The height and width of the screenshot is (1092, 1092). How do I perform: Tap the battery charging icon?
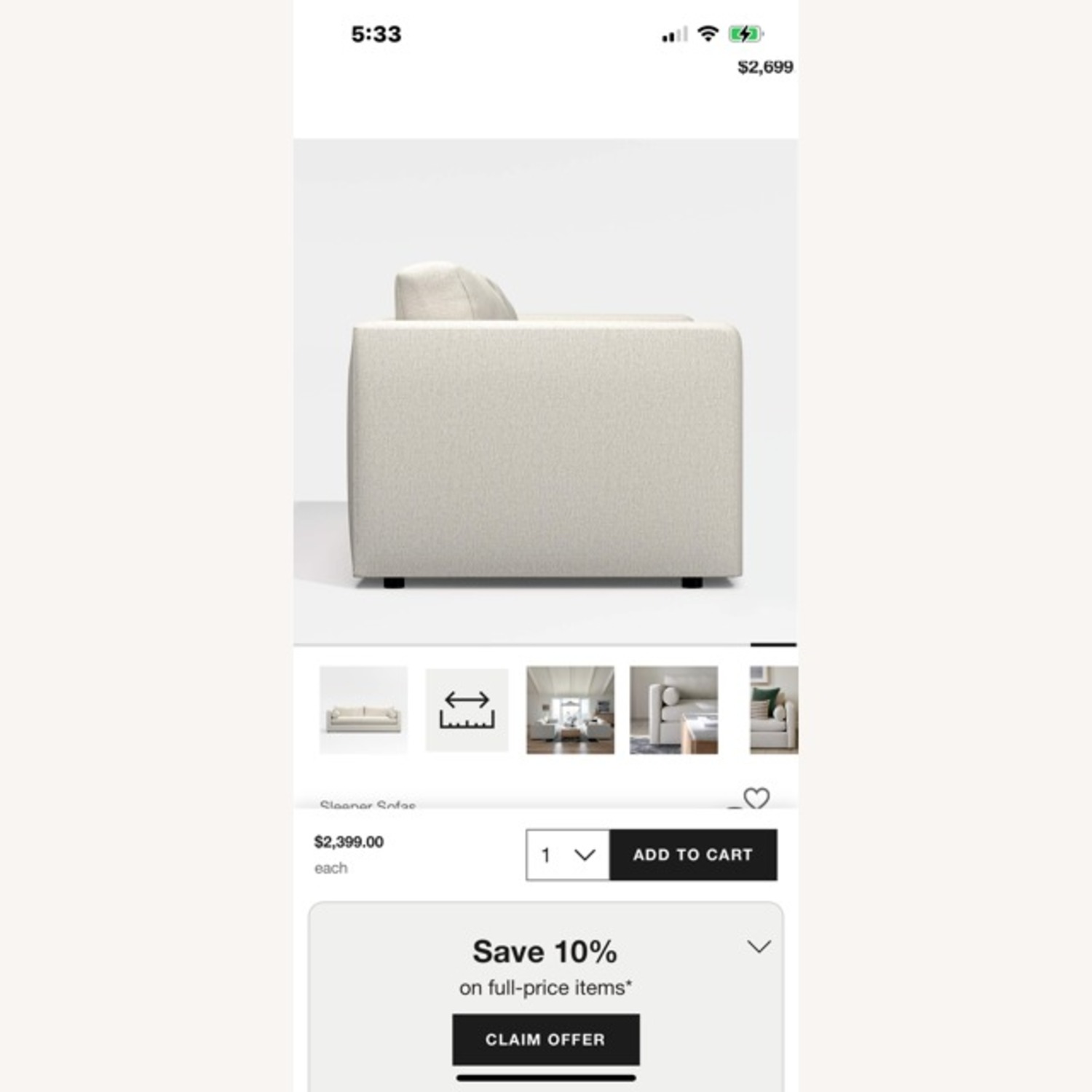click(745, 33)
